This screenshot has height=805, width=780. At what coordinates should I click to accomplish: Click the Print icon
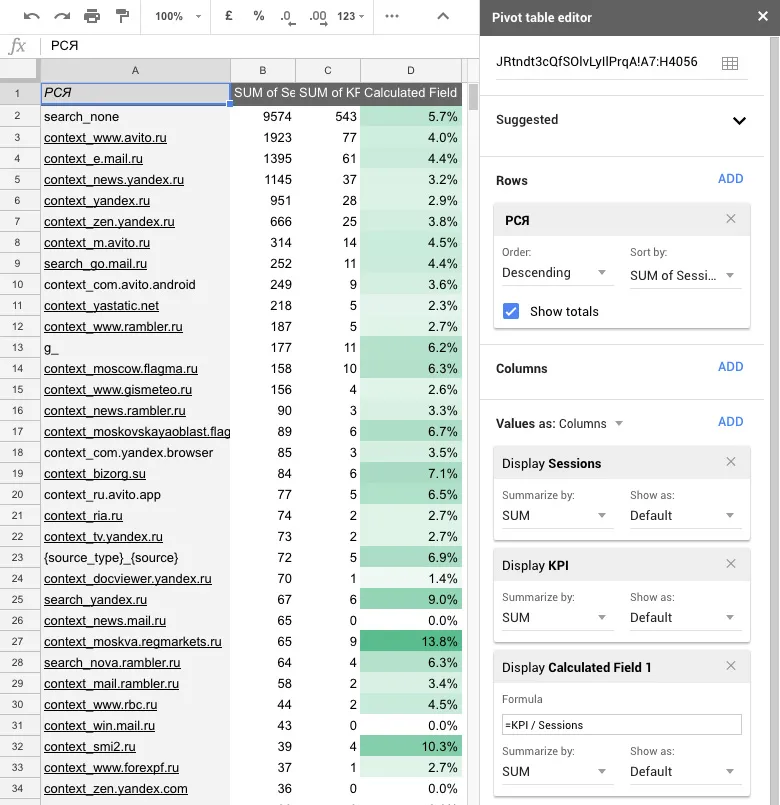point(92,16)
